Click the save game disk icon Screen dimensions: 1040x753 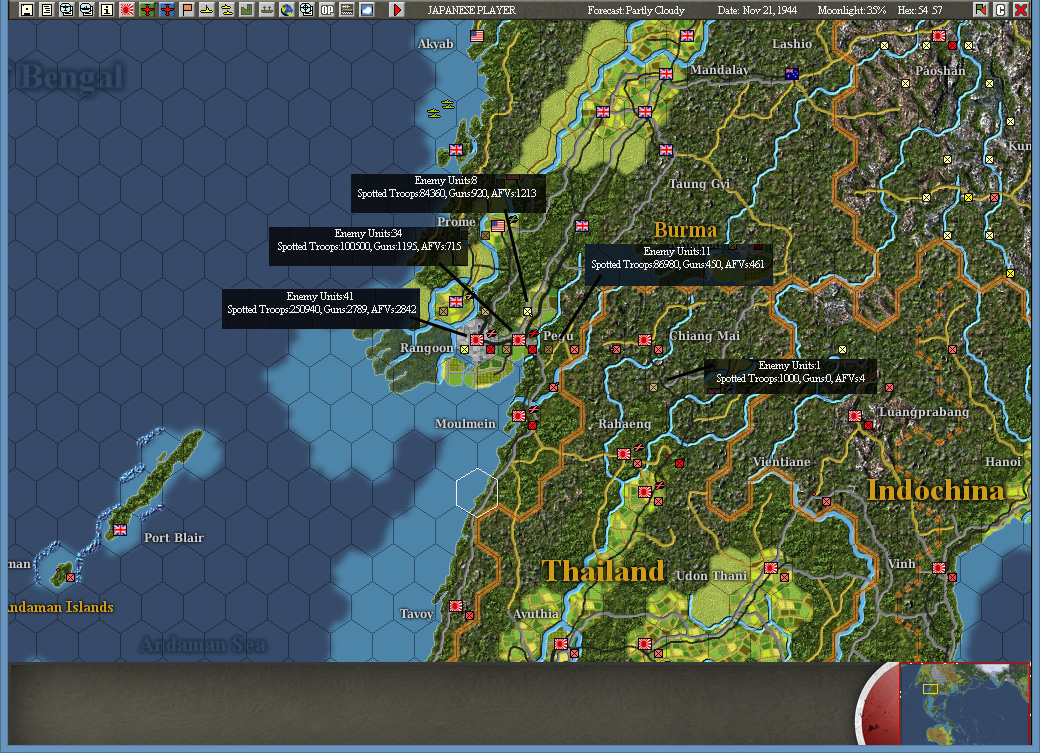[x=27, y=9]
